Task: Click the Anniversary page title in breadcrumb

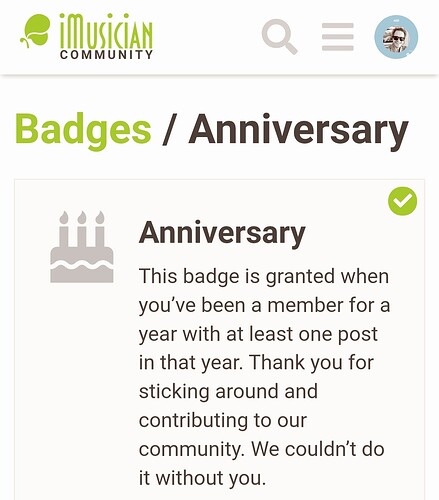Action: tap(298, 130)
